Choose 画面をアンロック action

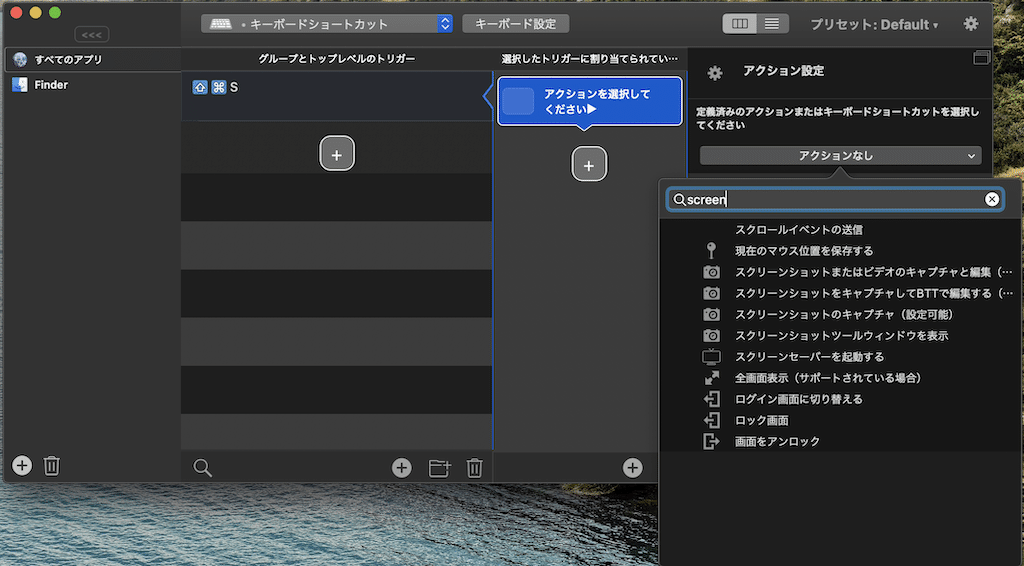[841, 441]
